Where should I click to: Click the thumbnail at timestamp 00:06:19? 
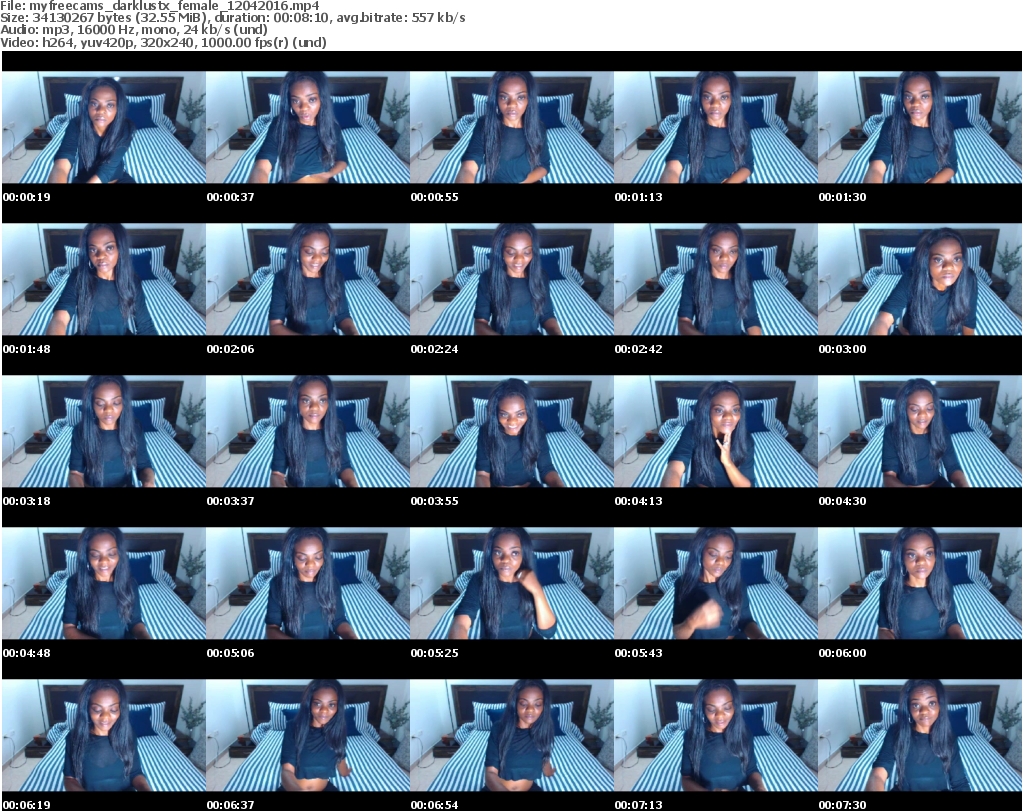click(104, 736)
